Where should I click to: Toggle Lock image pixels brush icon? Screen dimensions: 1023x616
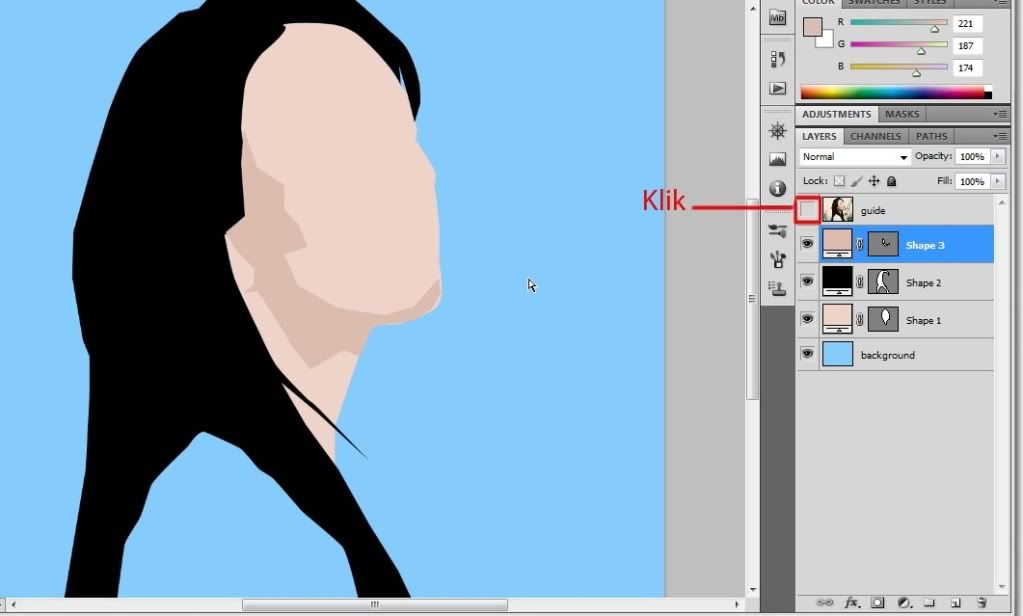pos(857,181)
